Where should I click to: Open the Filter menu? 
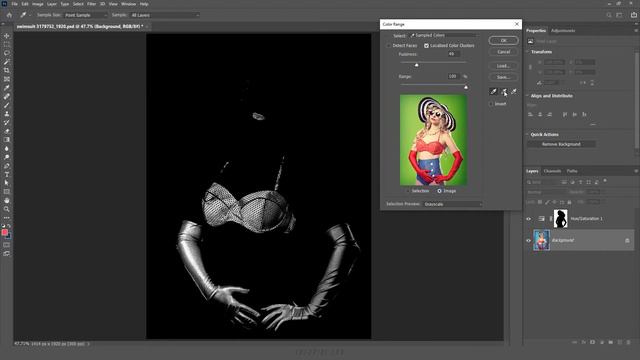point(91,4)
